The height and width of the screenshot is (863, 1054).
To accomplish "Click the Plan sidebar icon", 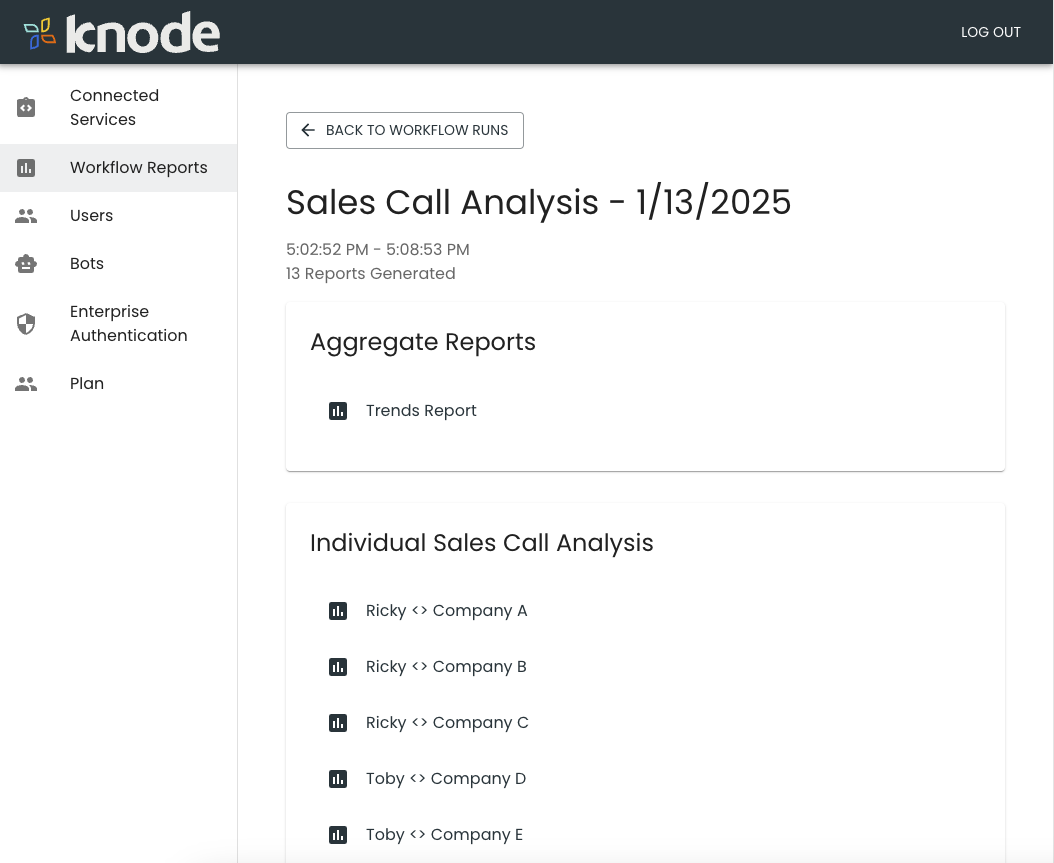I will click(x=26, y=384).
